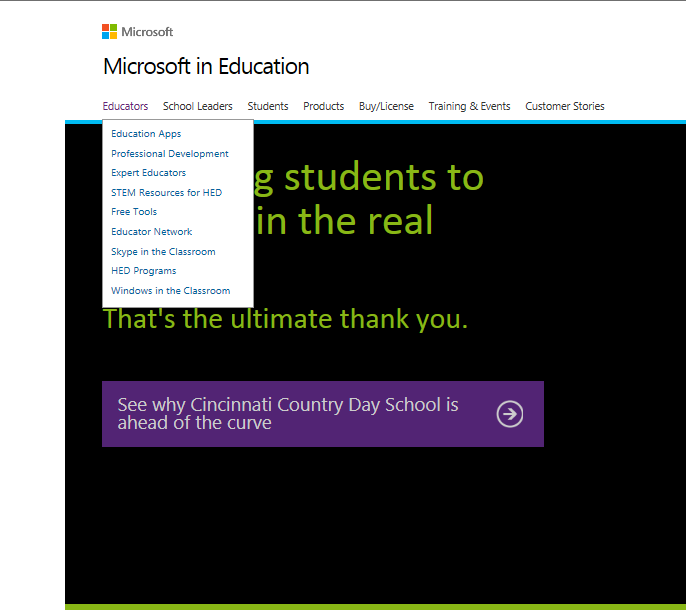Open the Cincinnati Country Day School banner

coord(323,414)
